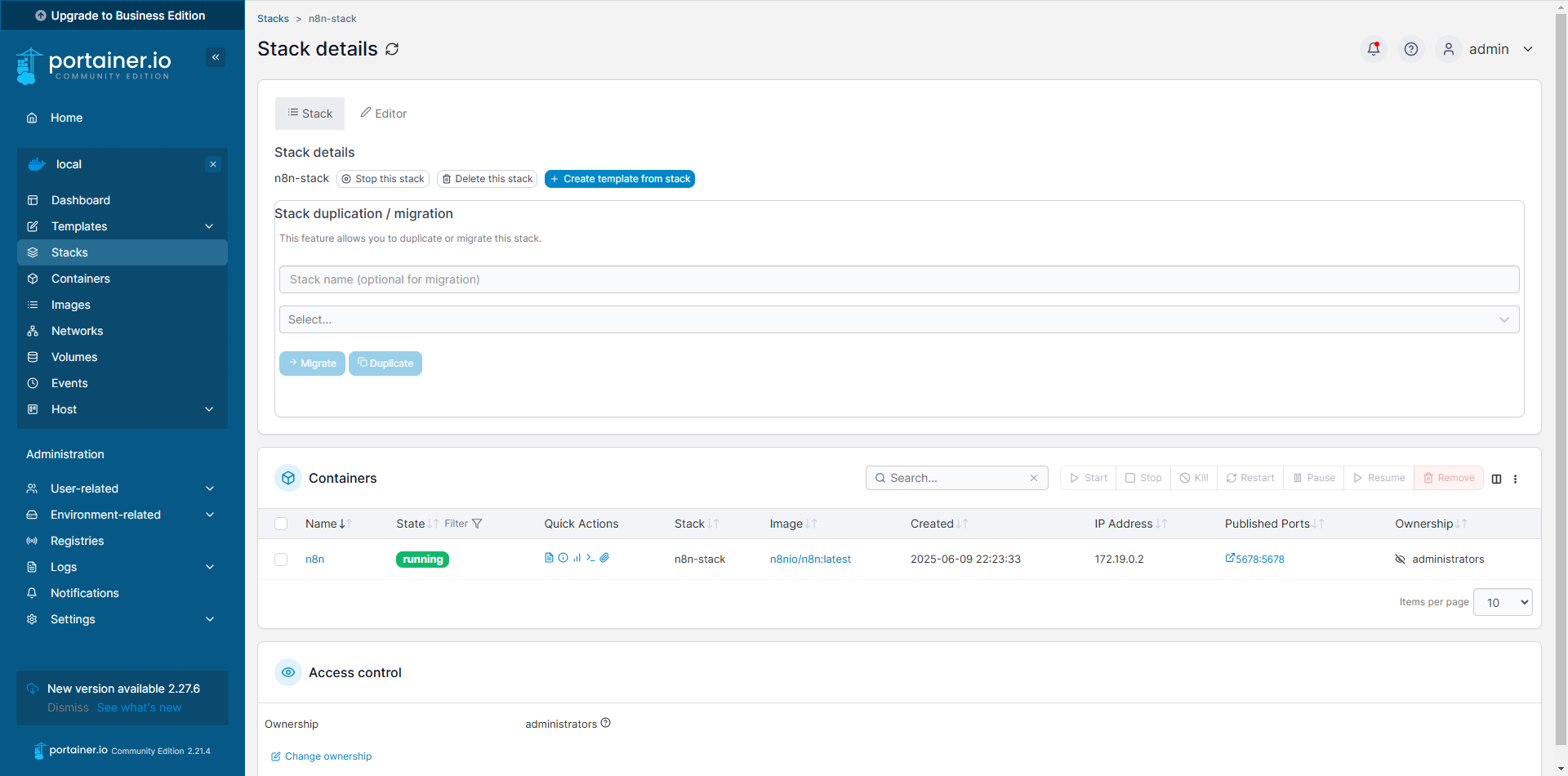Screen dimensions: 1568x776
Task: Refresh the Stack details page
Action: (392, 49)
